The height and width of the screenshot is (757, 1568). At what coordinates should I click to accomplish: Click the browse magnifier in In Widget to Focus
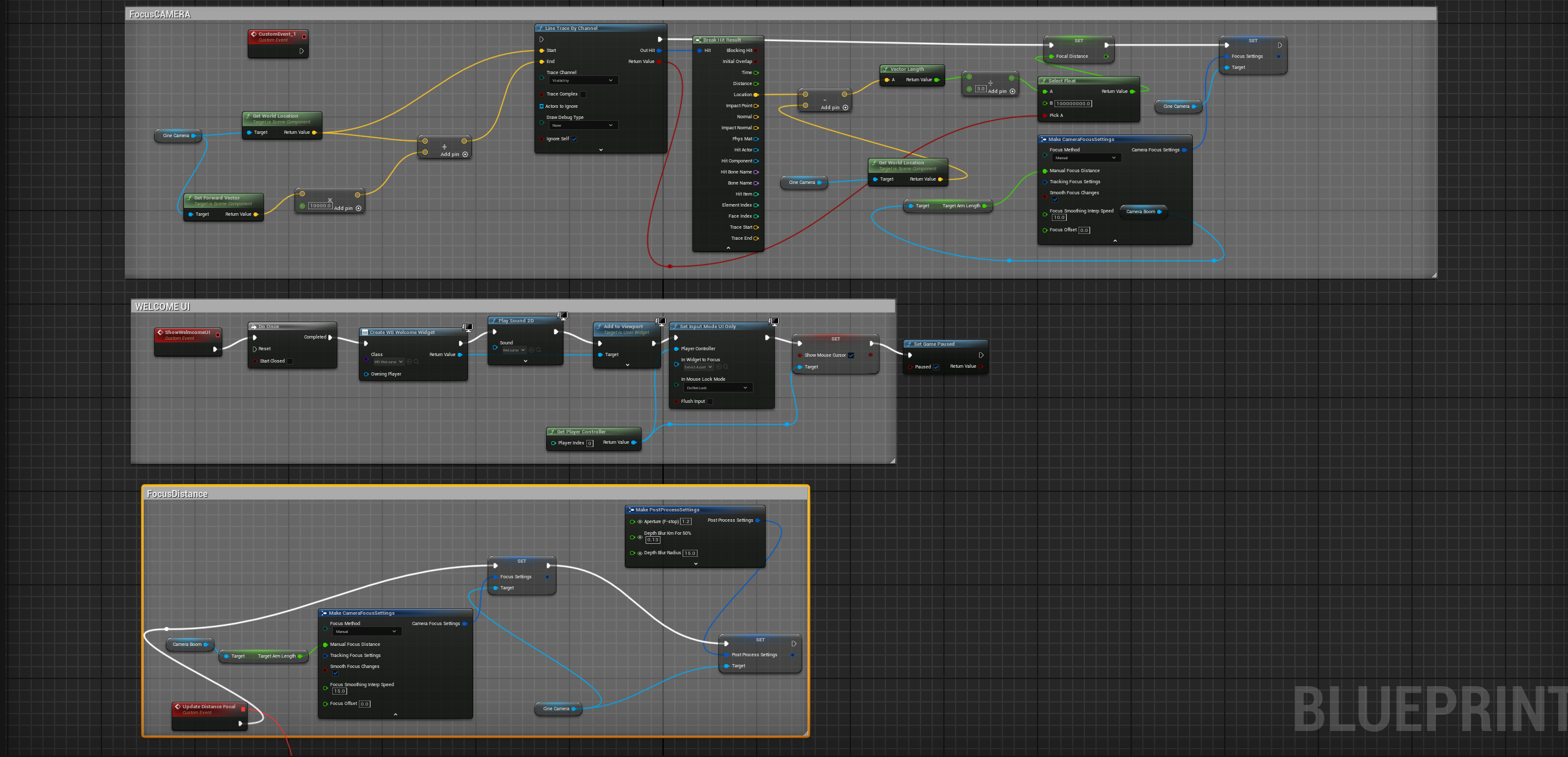(725, 367)
